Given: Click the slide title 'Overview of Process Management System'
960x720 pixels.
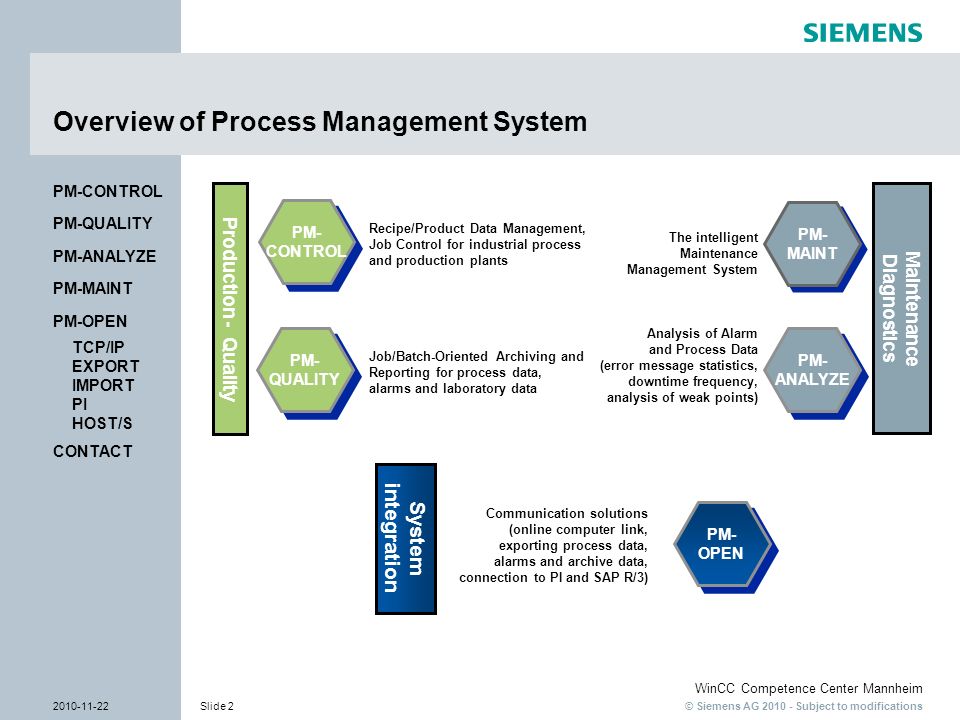Looking at the screenshot, I should (320, 121).
